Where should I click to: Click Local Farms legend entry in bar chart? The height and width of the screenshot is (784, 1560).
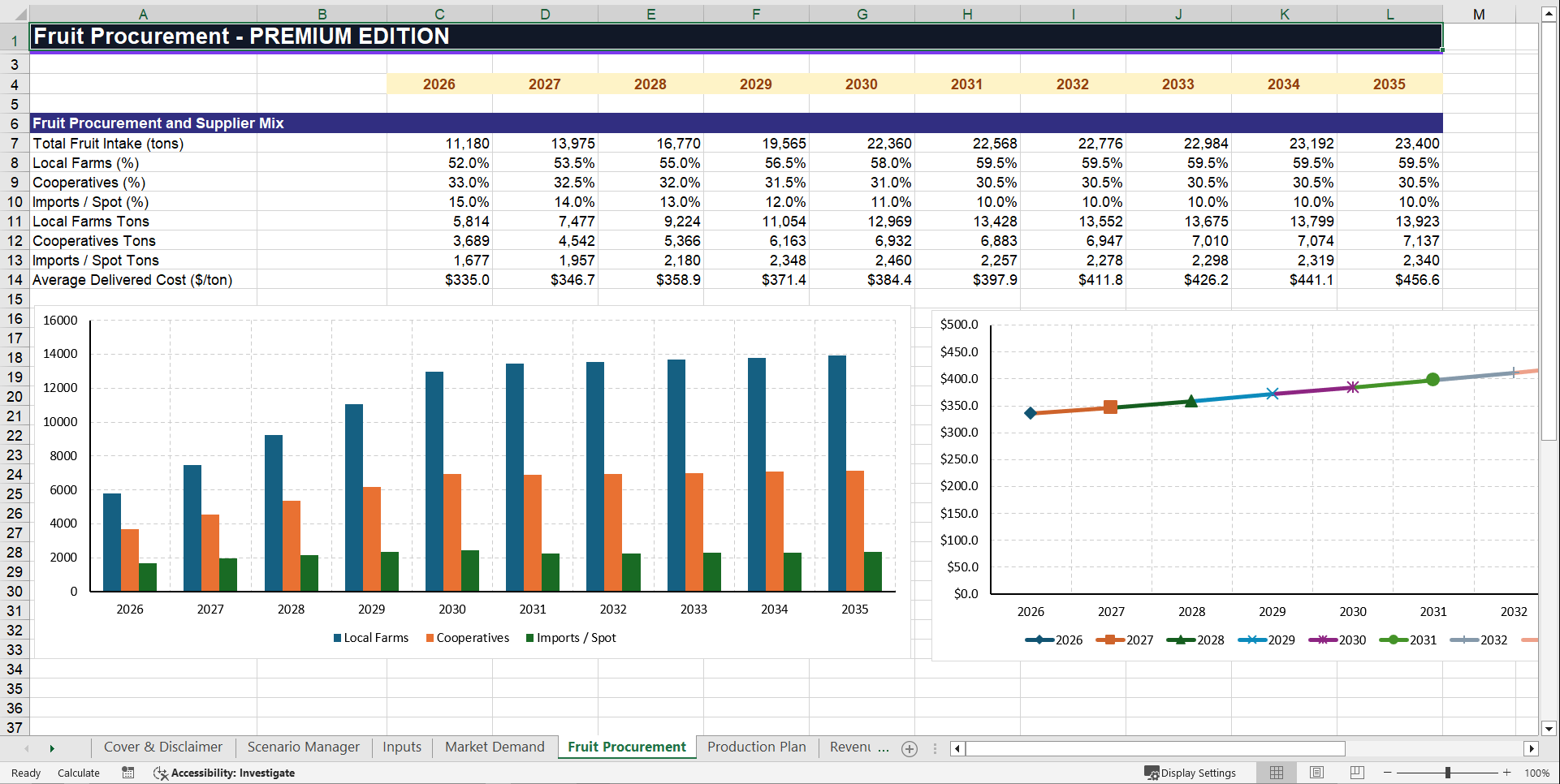(x=371, y=638)
